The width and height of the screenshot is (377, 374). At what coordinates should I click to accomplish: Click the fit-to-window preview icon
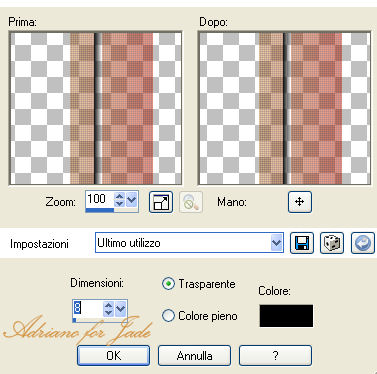[161, 202]
